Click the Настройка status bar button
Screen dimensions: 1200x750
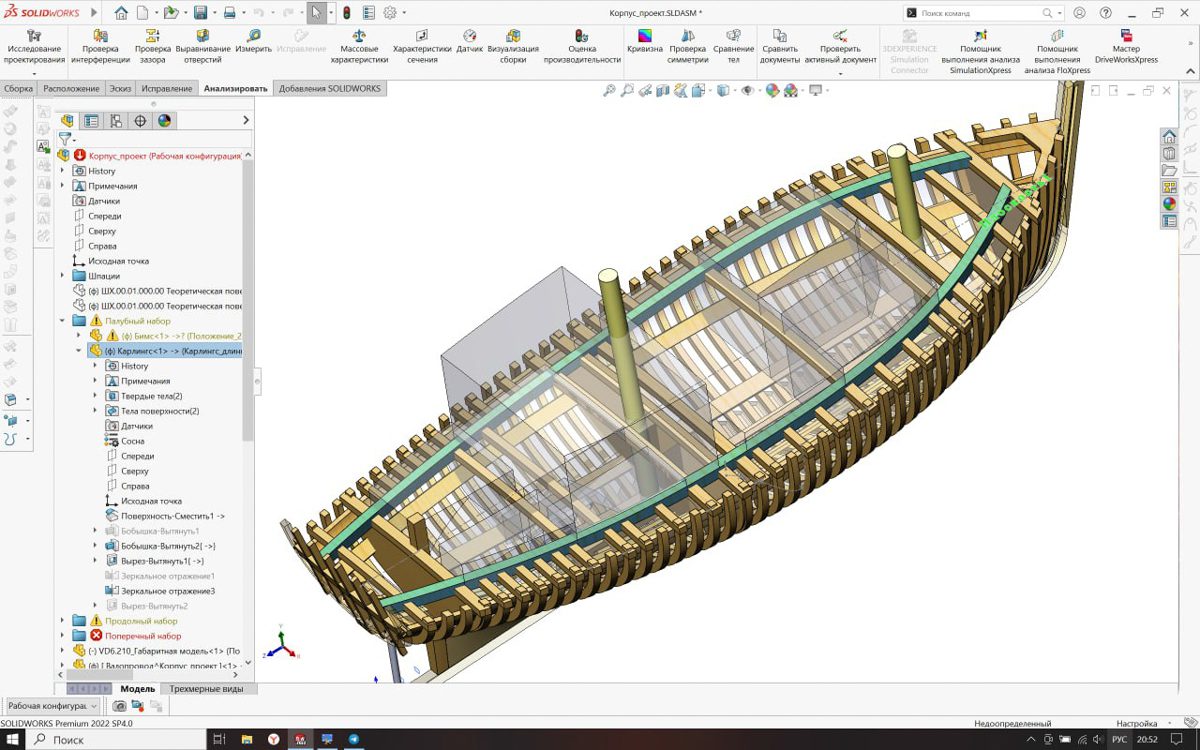pos(1136,723)
